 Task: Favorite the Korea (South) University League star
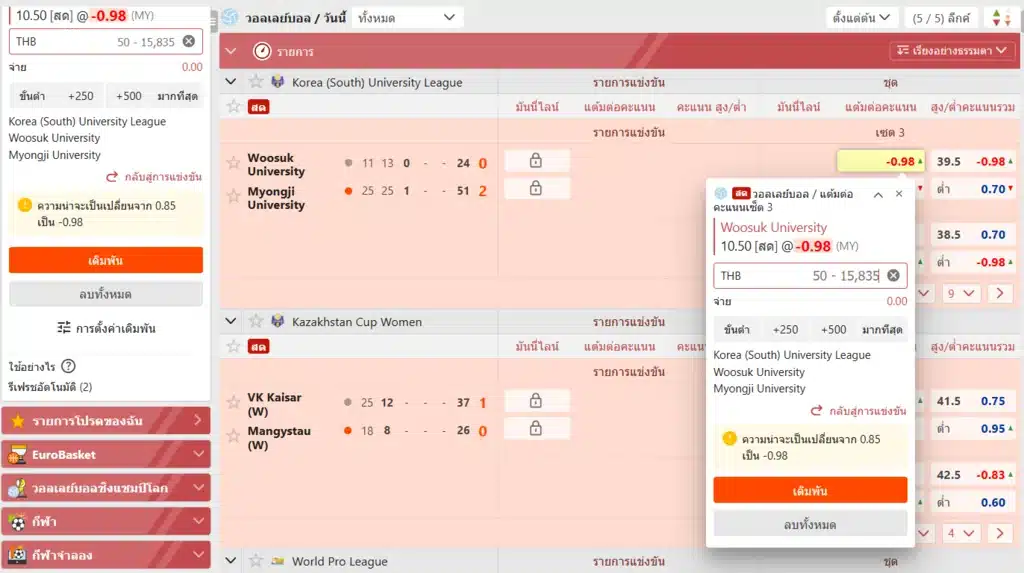coord(255,82)
